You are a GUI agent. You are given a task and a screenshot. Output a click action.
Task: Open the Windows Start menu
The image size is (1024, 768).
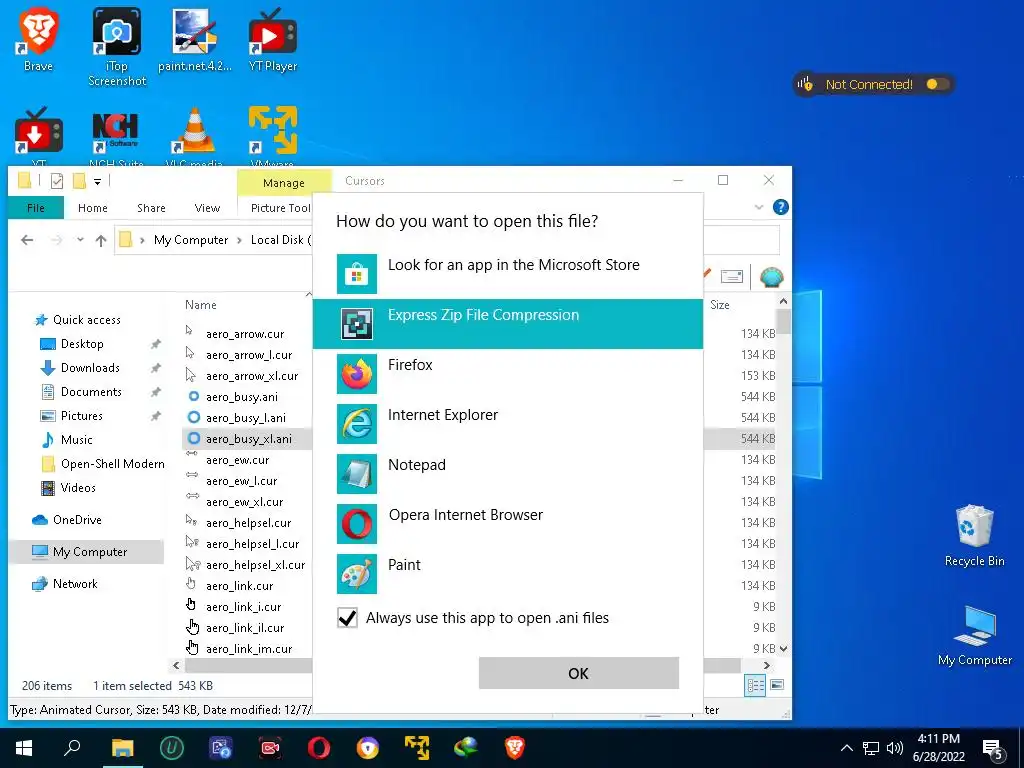pos(24,748)
